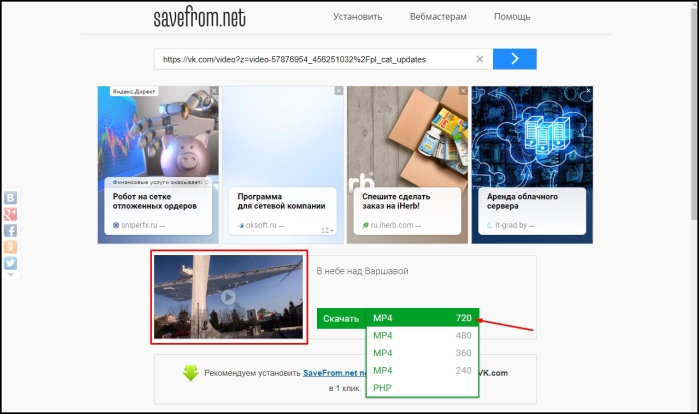The width and height of the screenshot is (699, 414).
Task: Close the cloud server ad
Action: click(x=588, y=91)
